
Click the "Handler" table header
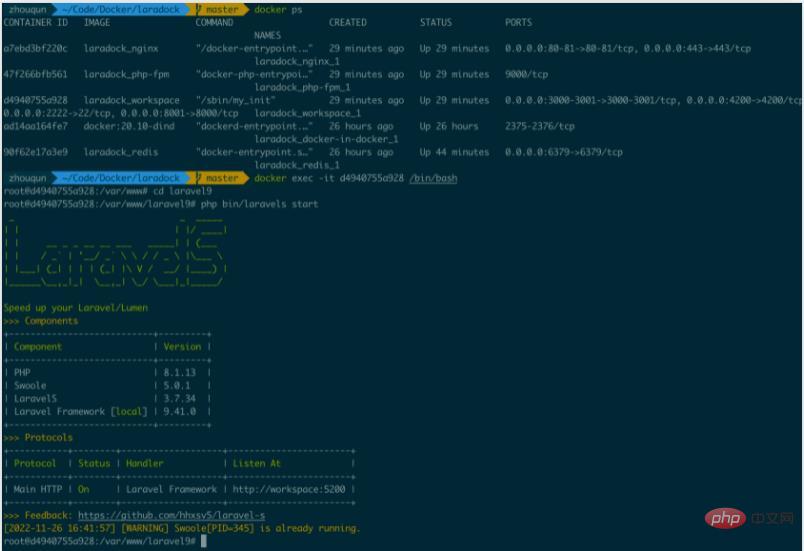point(145,463)
